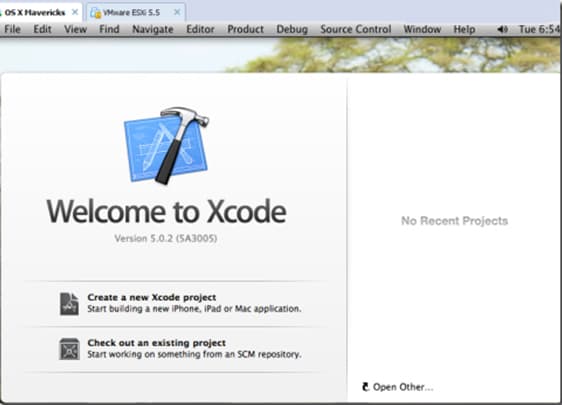562x405 pixels.
Task: Open the Help menu
Action: point(464,29)
